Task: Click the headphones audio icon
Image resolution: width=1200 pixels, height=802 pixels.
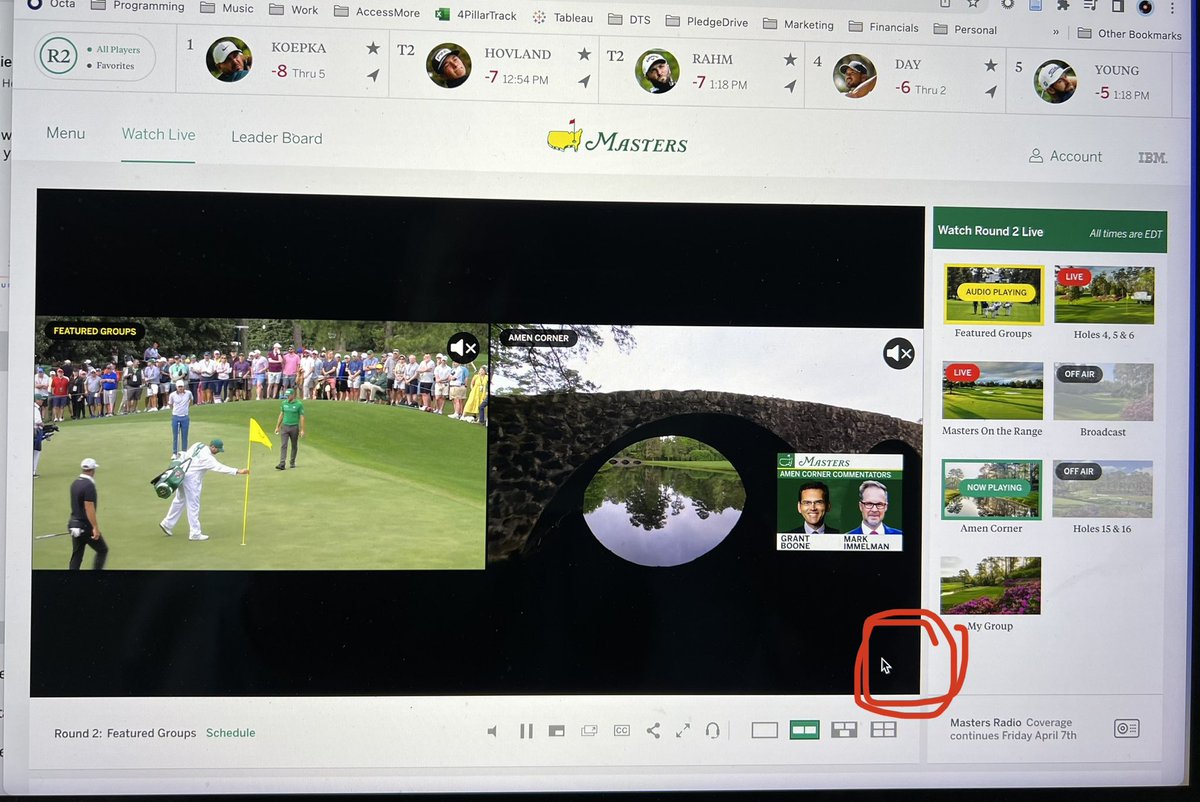Action: (712, 730)
